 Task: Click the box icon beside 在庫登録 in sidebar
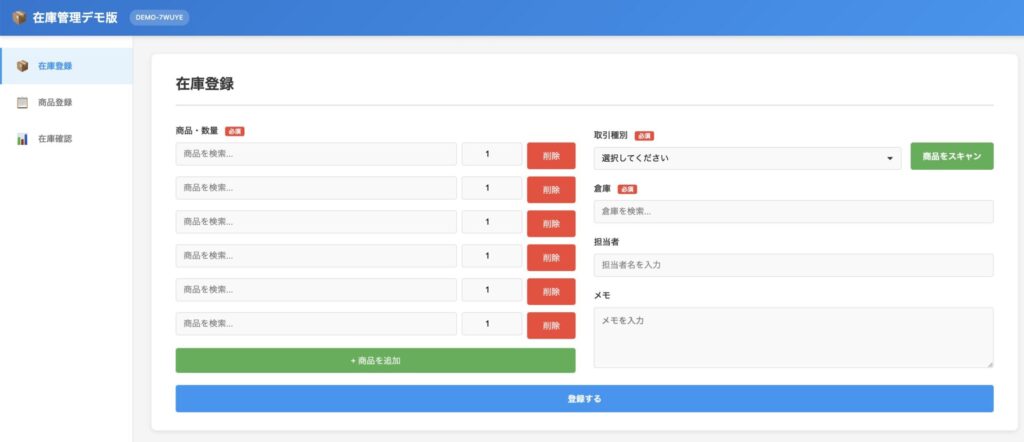(22, 66)
